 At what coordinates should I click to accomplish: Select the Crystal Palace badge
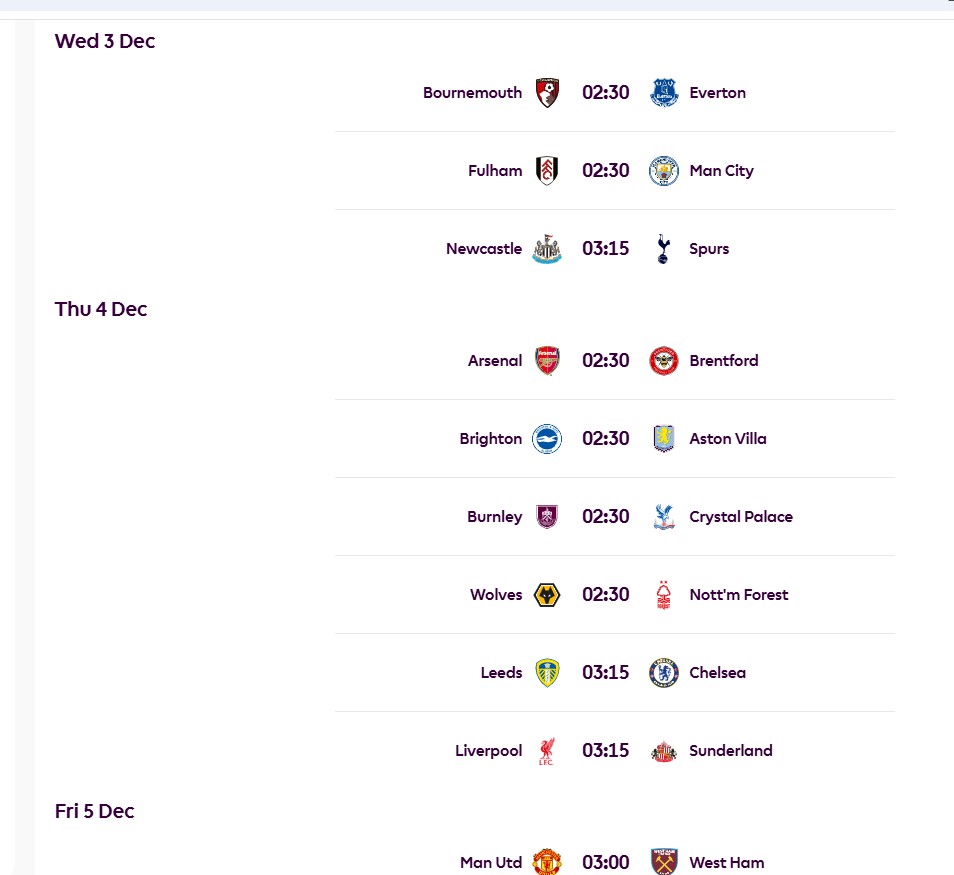click(x=663, y=516)
